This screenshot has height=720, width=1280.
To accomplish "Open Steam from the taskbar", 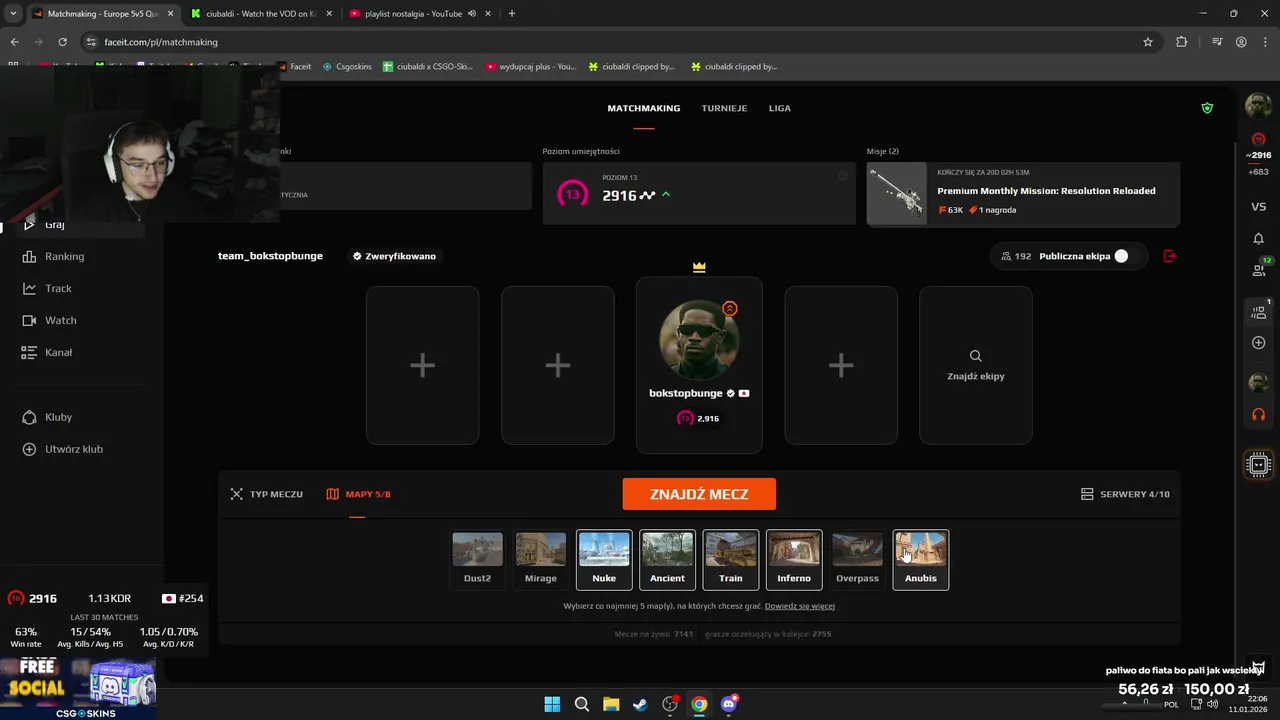I will (640, 704).
